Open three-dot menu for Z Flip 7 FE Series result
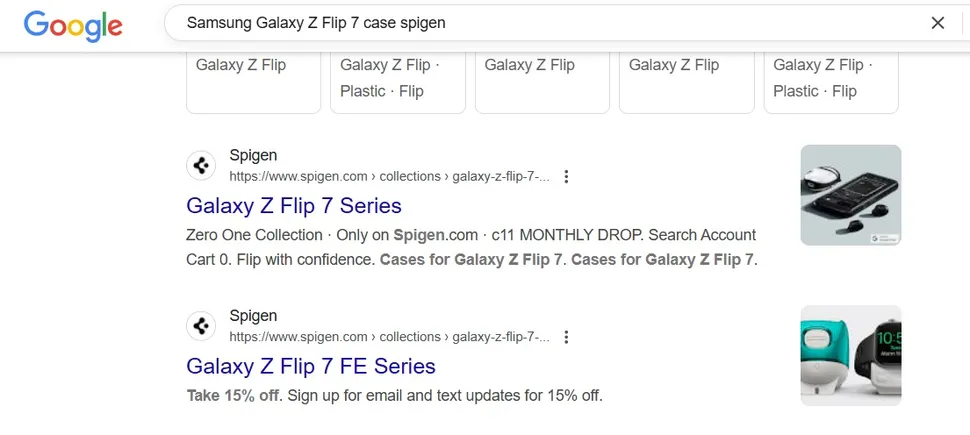Image resolution: width=970 pixels, height=435 pixels. [x=566, y=337]
